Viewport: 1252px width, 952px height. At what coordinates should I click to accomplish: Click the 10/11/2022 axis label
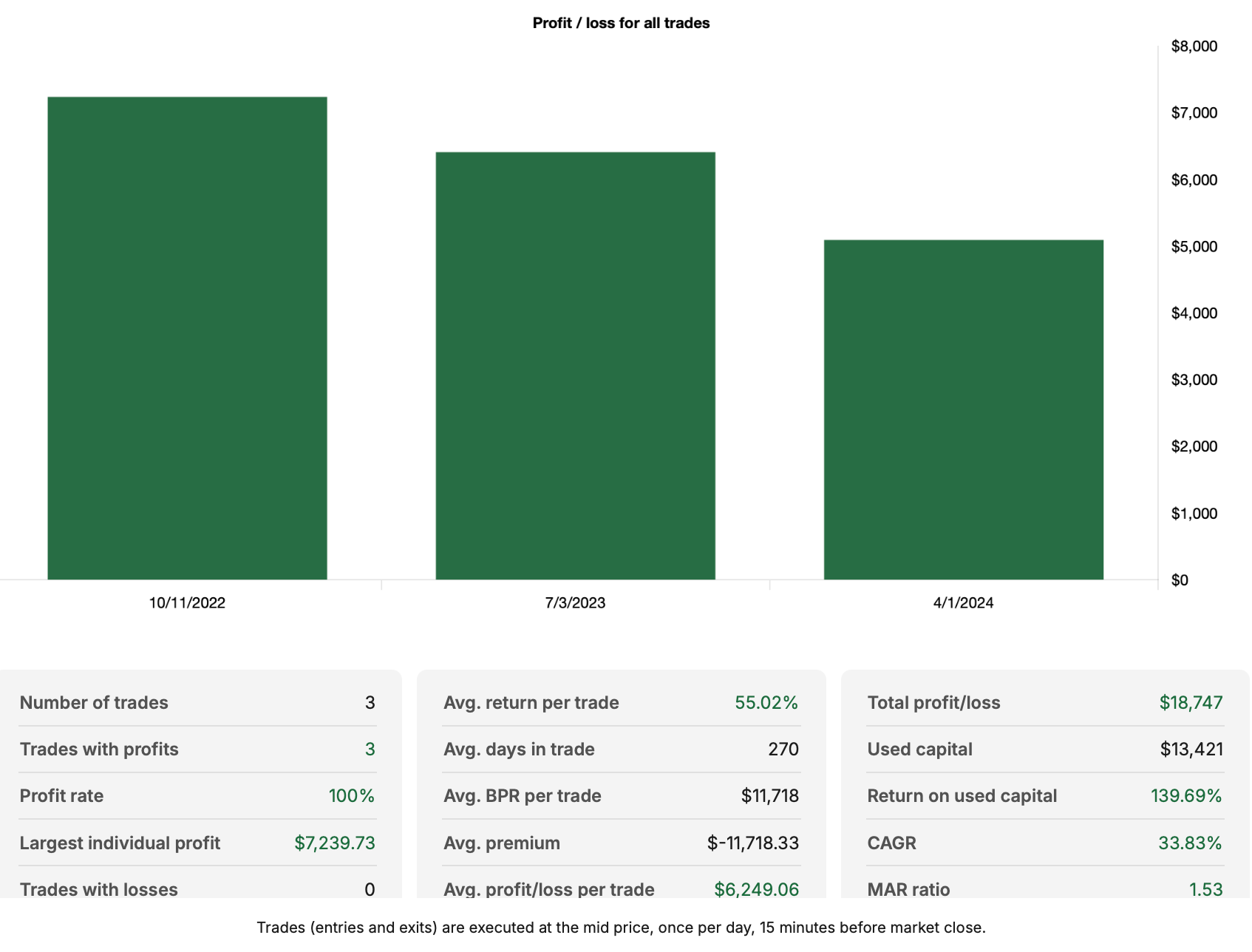[186, 602]
